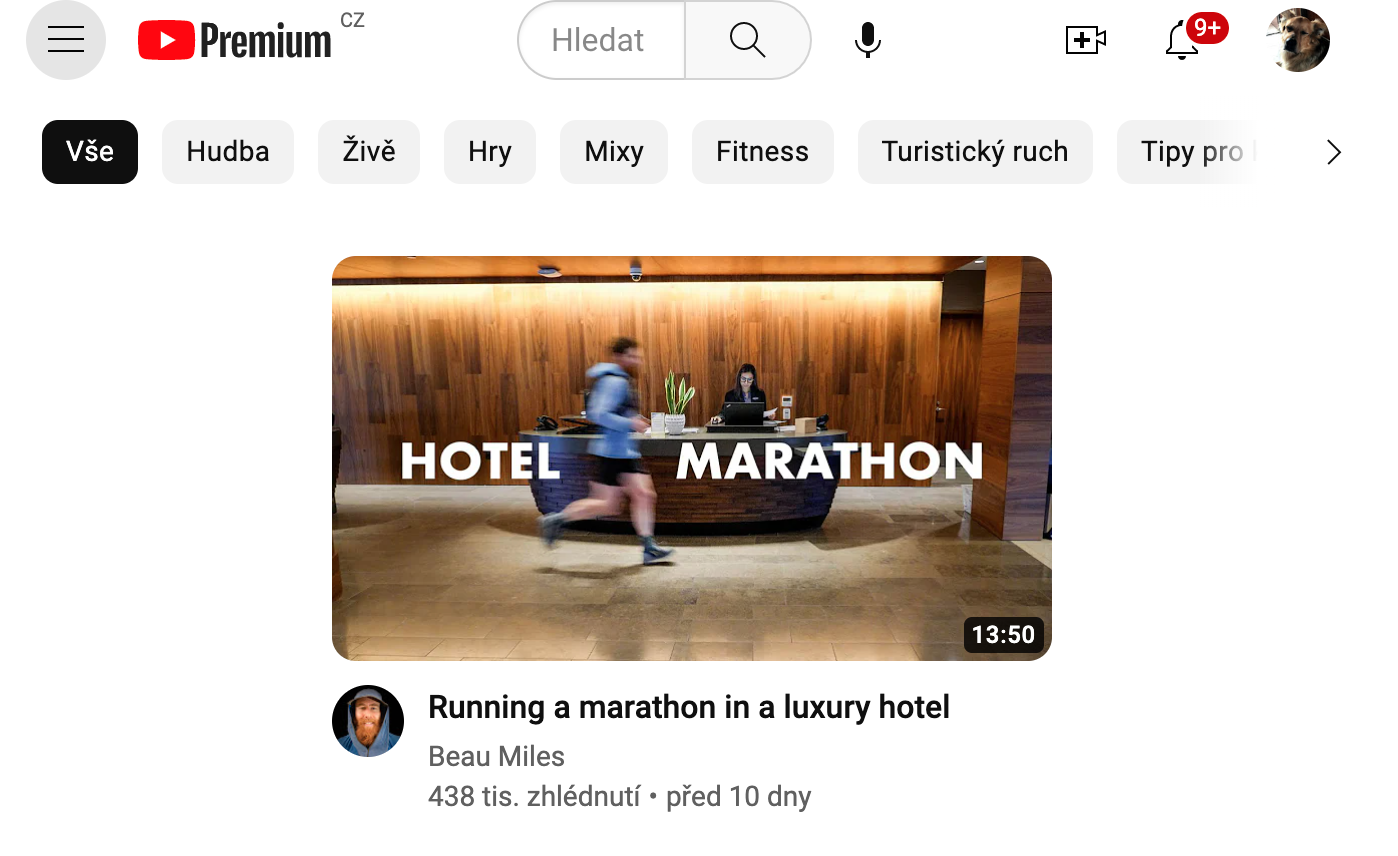Visit the Beau Miles channel name link
Image resolution: width=1398 pixels, height=856 pixels.
(496, 756)
